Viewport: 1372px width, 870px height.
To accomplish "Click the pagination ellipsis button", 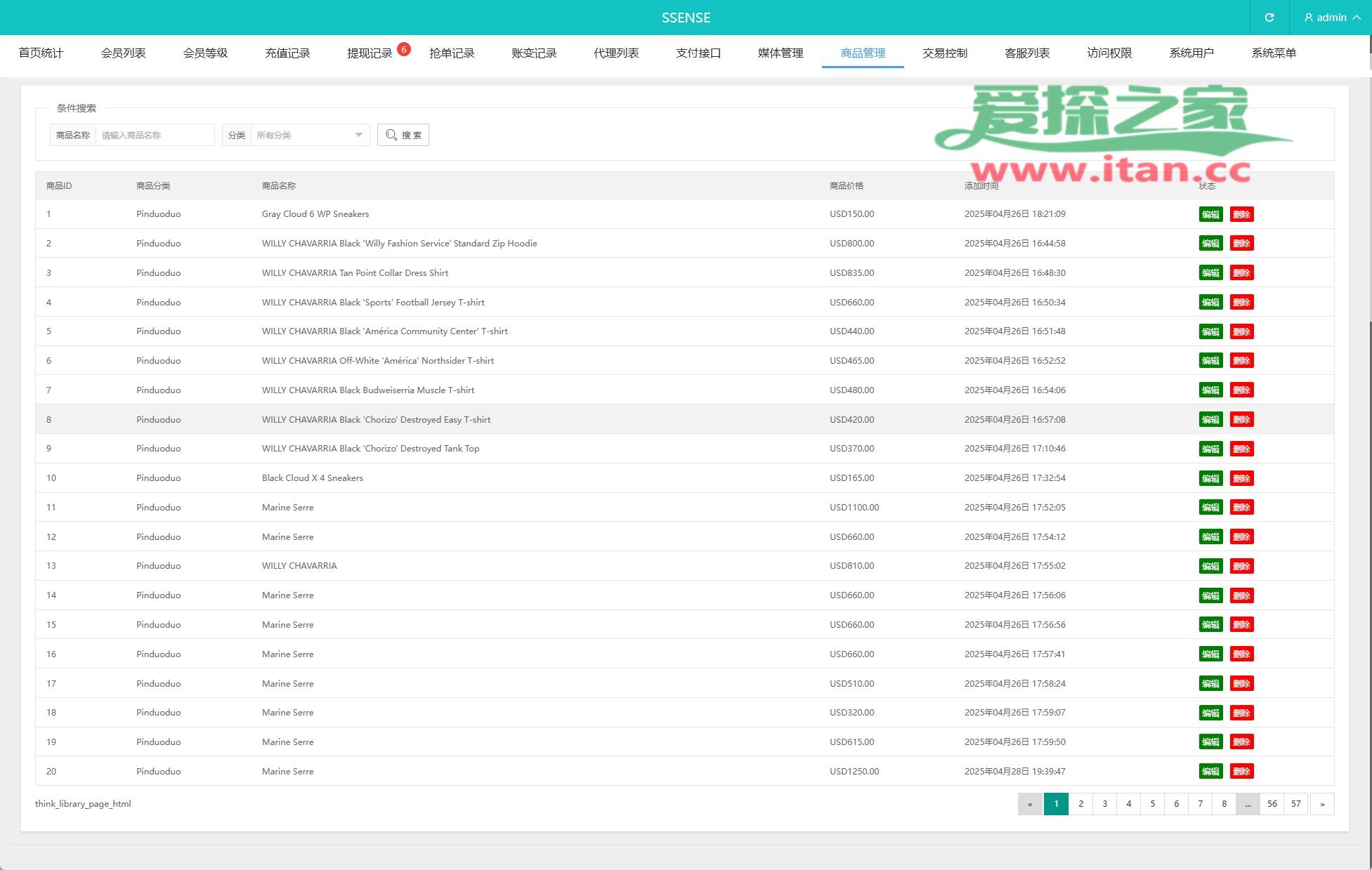I will [x=1248, y=804].
